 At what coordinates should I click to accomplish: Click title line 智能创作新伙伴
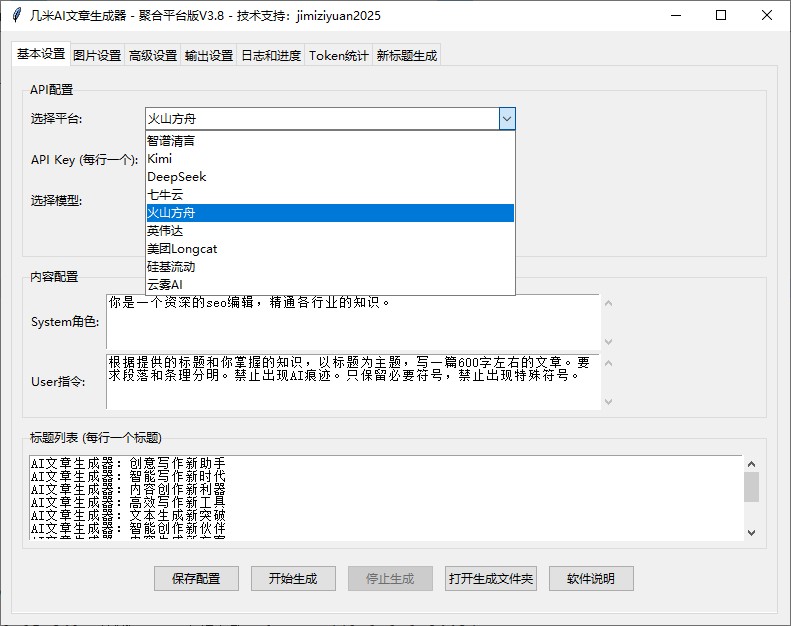point(128,529)
